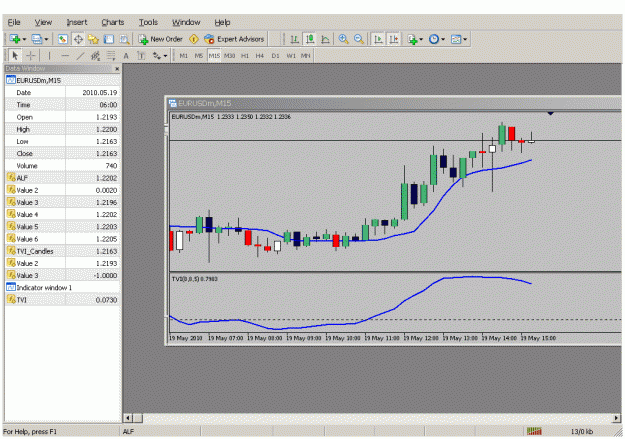Toggle chart Auto Scroll
625x439 pixels.
click(x=378, y=39)
